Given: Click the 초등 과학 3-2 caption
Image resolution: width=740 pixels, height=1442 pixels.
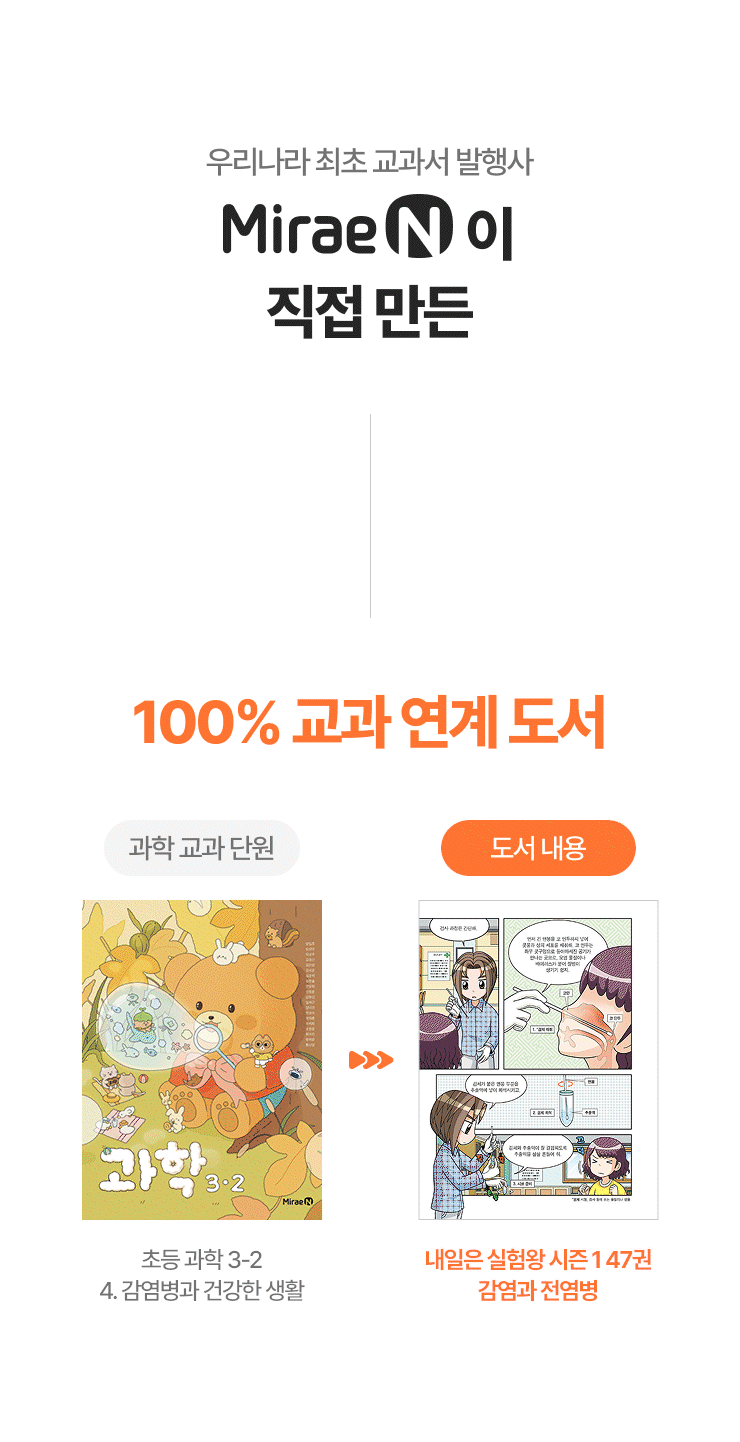Looking at the screenshot, I should point(202,1259).
